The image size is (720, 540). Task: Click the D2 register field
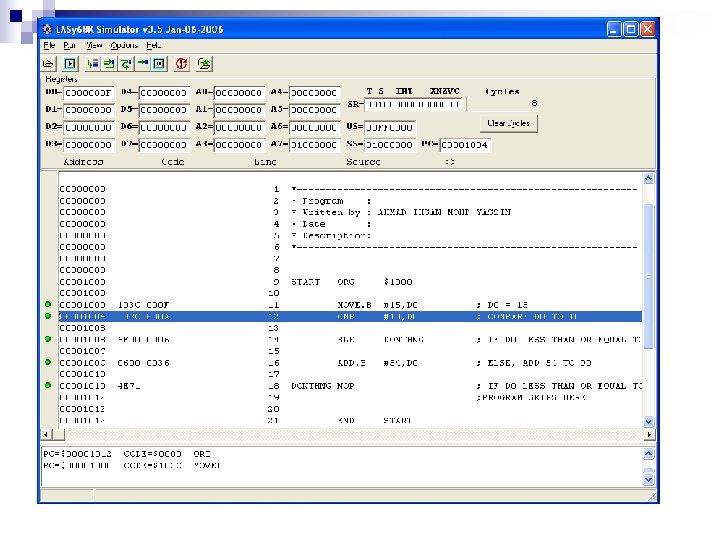tap(88, 128)
